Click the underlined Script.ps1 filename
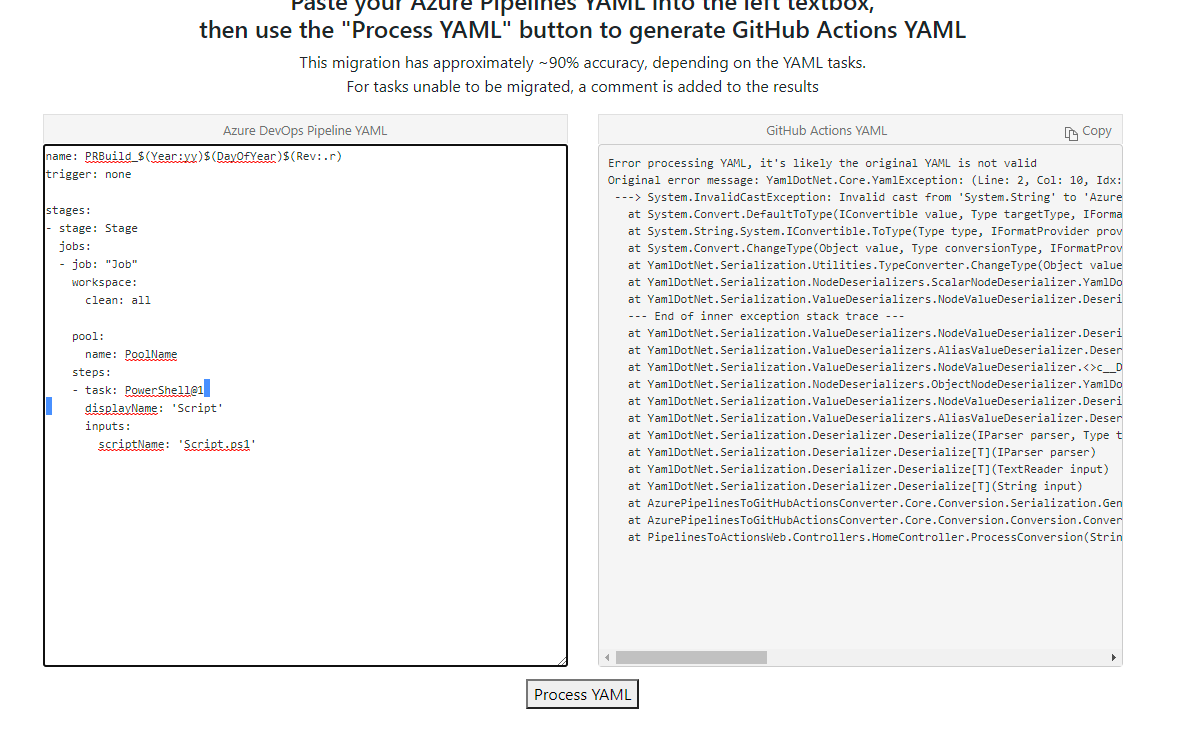 tap(217, 444)
